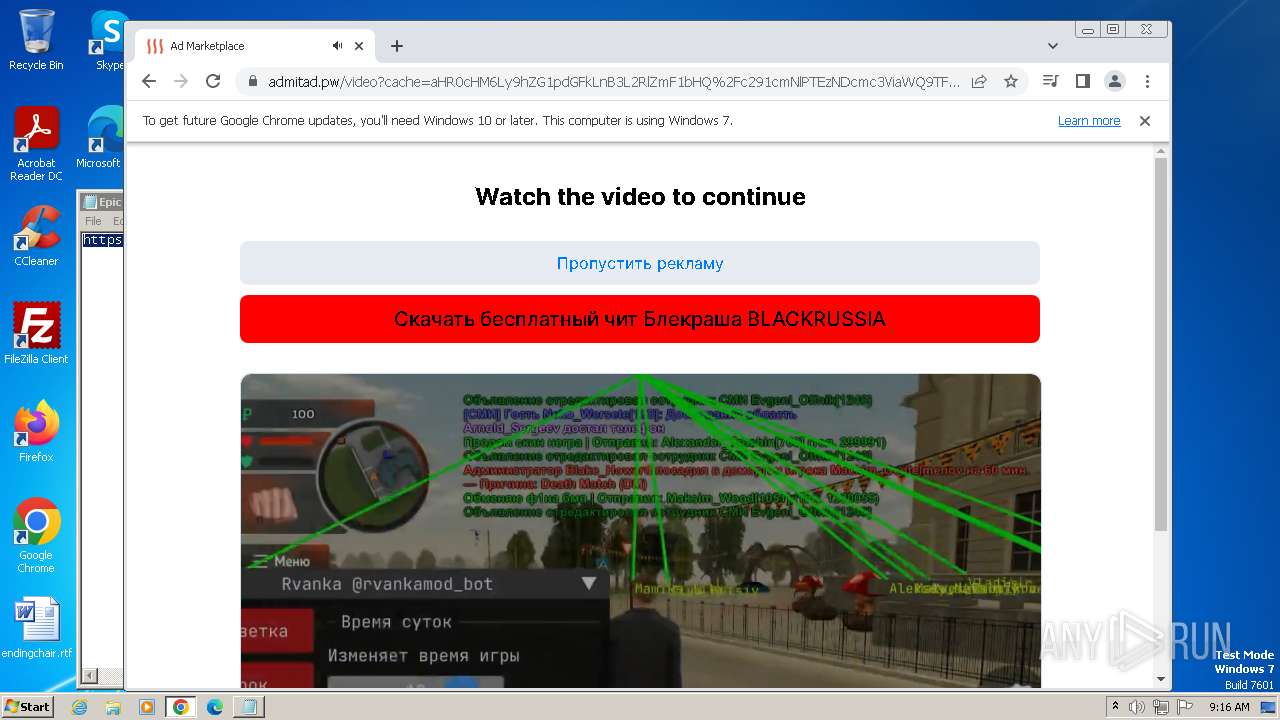Click the site lock icon in address bar
This screenshot has width=1280, height=720.
point(253,81)
